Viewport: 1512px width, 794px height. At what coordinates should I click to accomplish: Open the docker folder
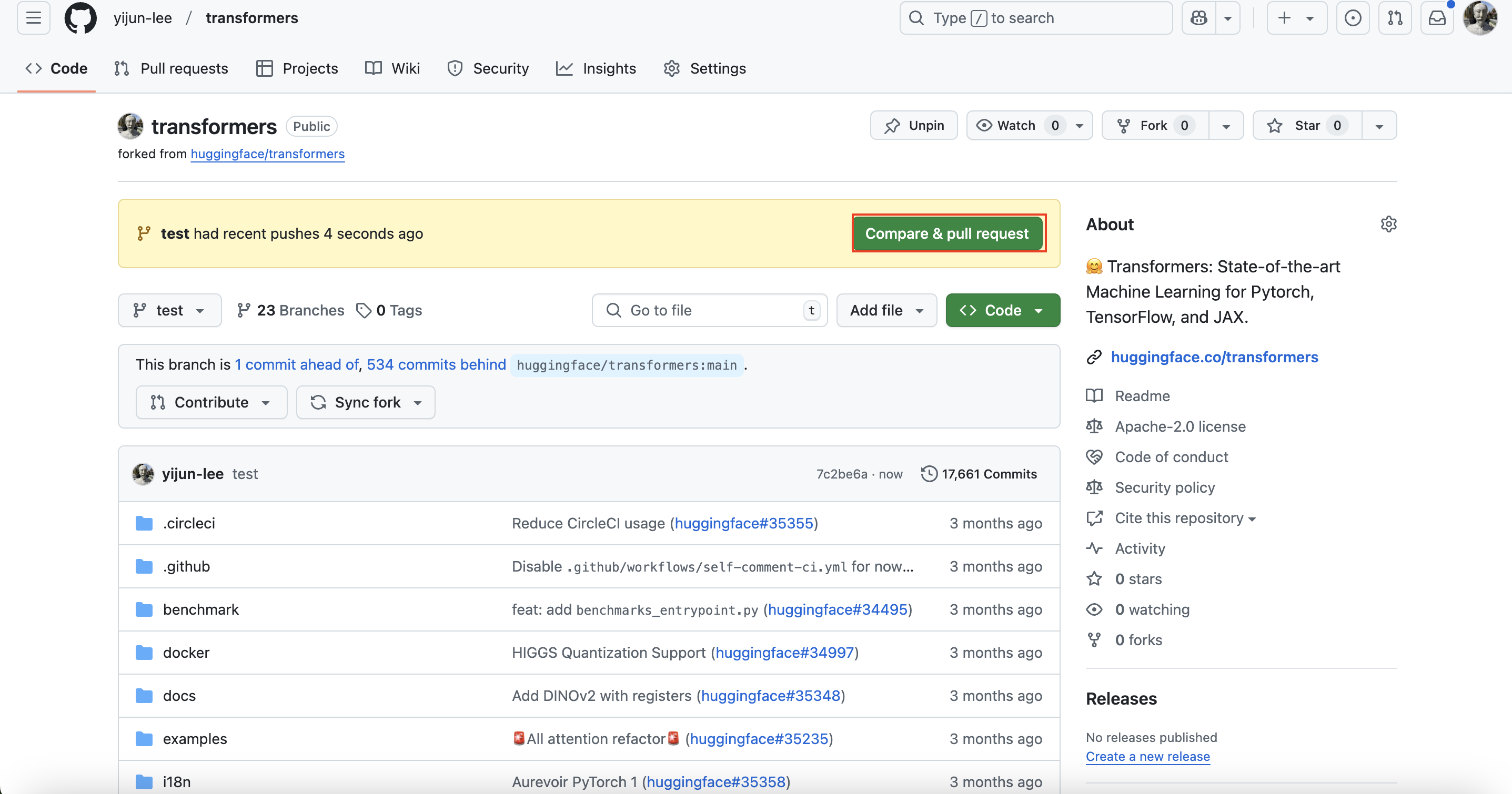point(186,653)
